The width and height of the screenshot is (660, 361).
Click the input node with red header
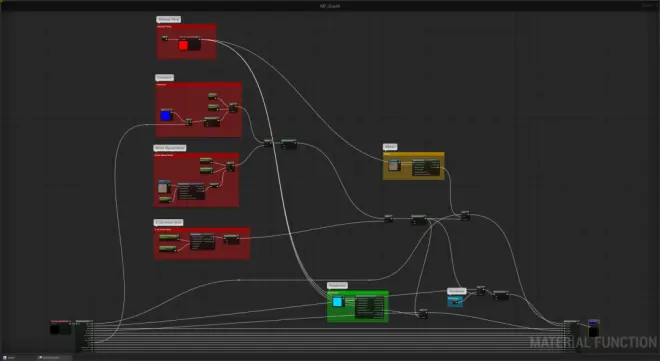(61, 327)
